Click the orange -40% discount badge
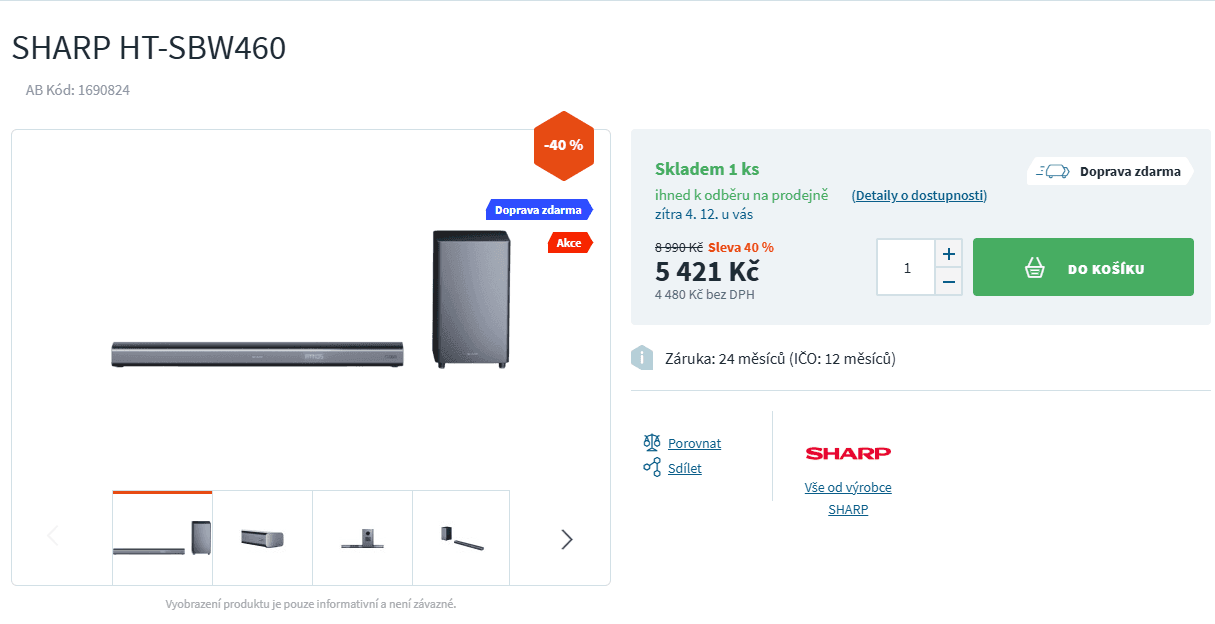 563,145
